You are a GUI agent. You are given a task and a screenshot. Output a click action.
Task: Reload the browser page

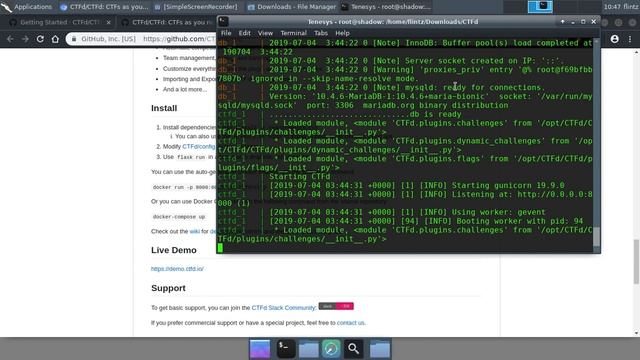pyautogui.click(x=40, y=39)
